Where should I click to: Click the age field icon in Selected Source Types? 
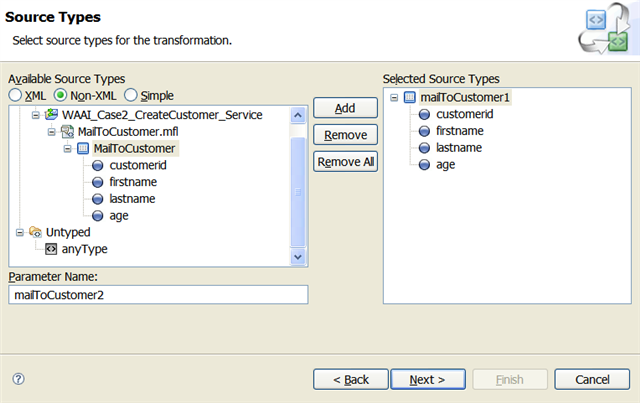point(425,164)
